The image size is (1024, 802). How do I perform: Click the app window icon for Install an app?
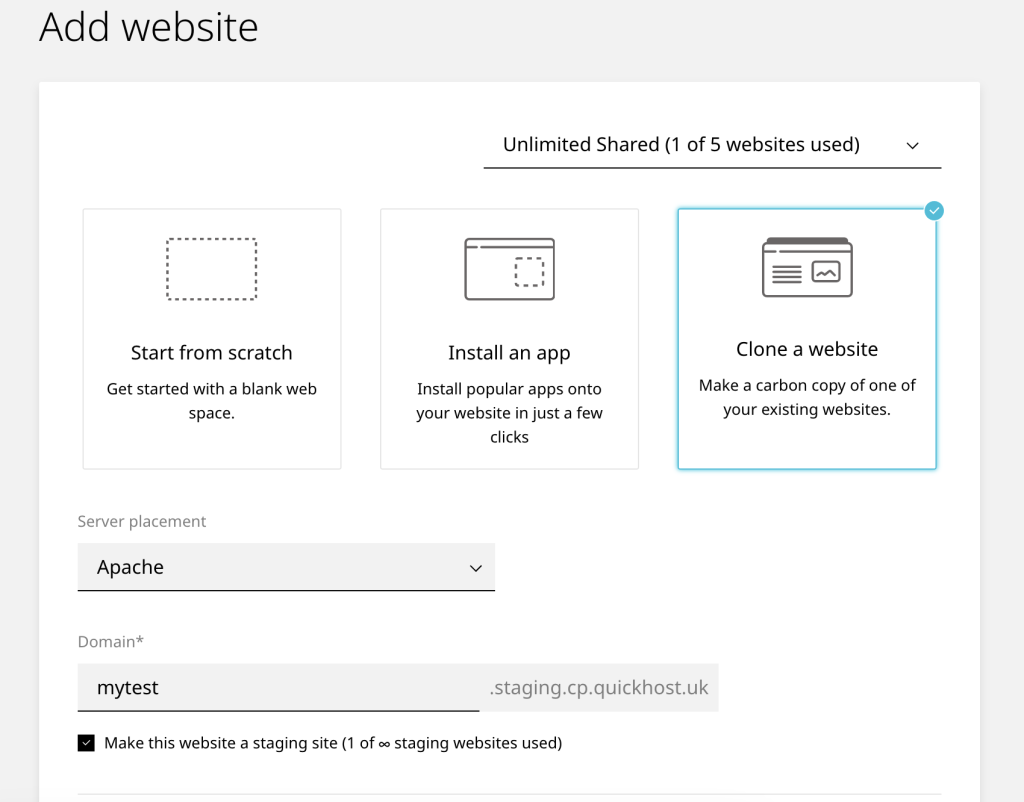pos(509,269)
